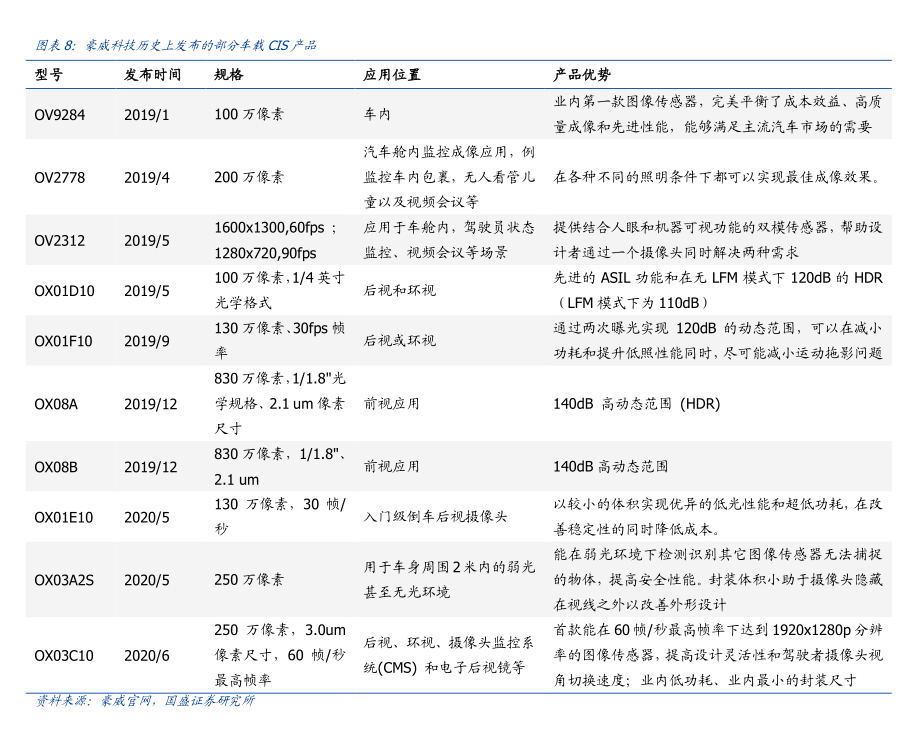Click the advantage cell in the OX08B row
Screen dimensions: 915x732
(x=610, y=467)
